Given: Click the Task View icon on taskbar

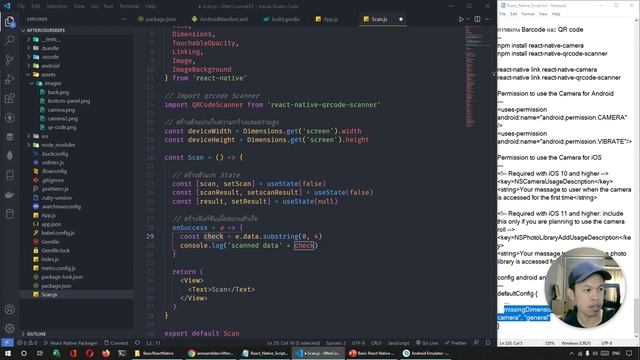Looking at the screenshot, I should tap(40, 353).
